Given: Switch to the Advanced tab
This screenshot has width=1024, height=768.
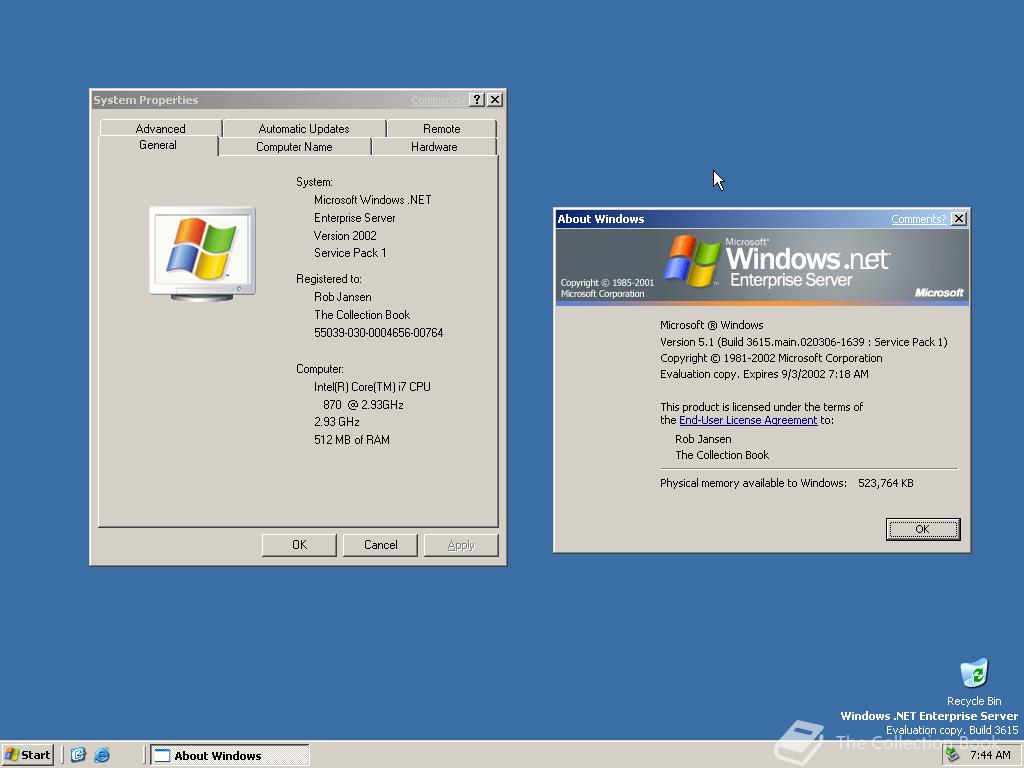Looking at the screenshot, I should click(x=161, y=128).
